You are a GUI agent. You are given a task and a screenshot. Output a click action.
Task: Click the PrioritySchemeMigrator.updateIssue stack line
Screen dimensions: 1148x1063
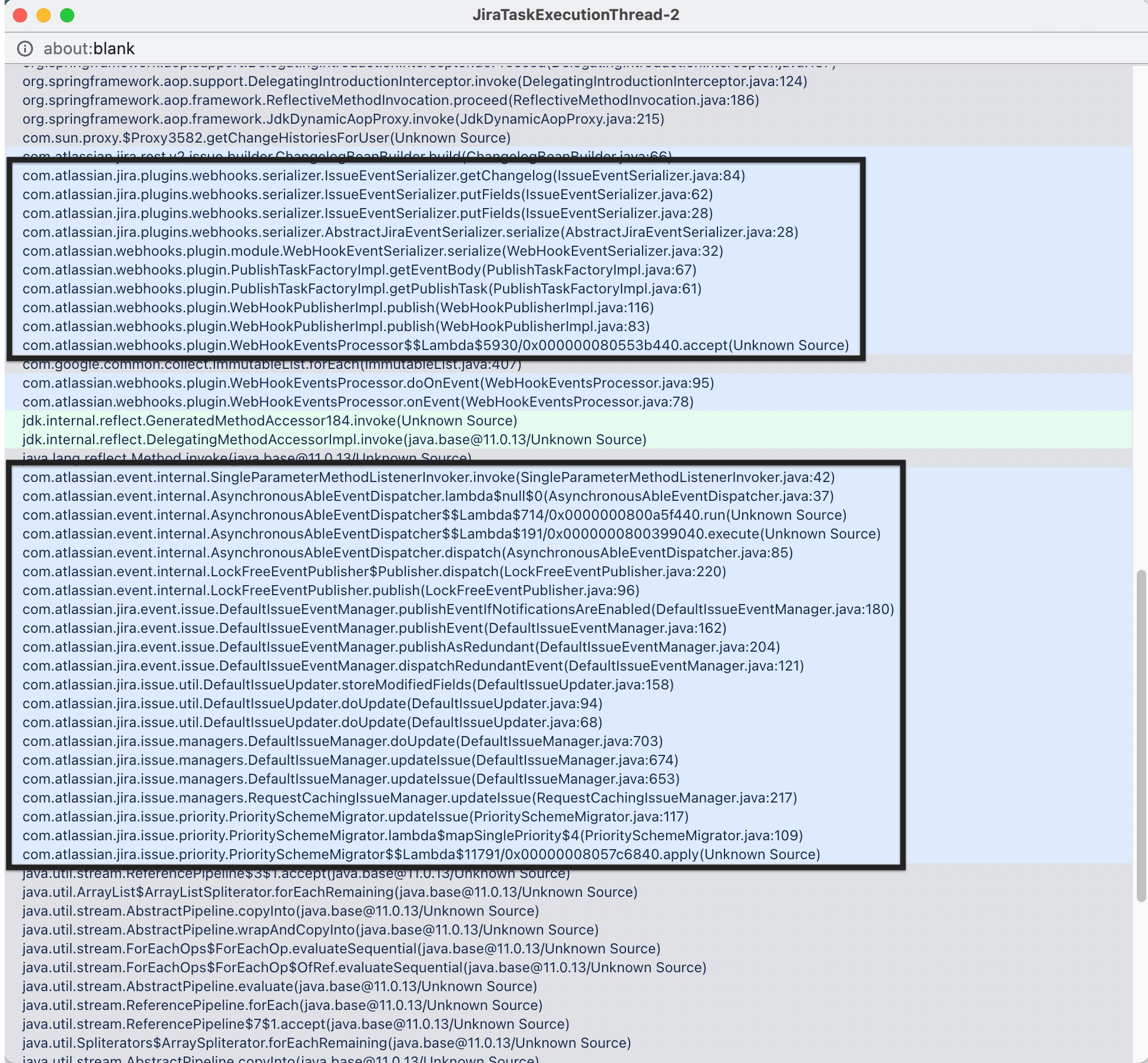click(x=355, y=817)
